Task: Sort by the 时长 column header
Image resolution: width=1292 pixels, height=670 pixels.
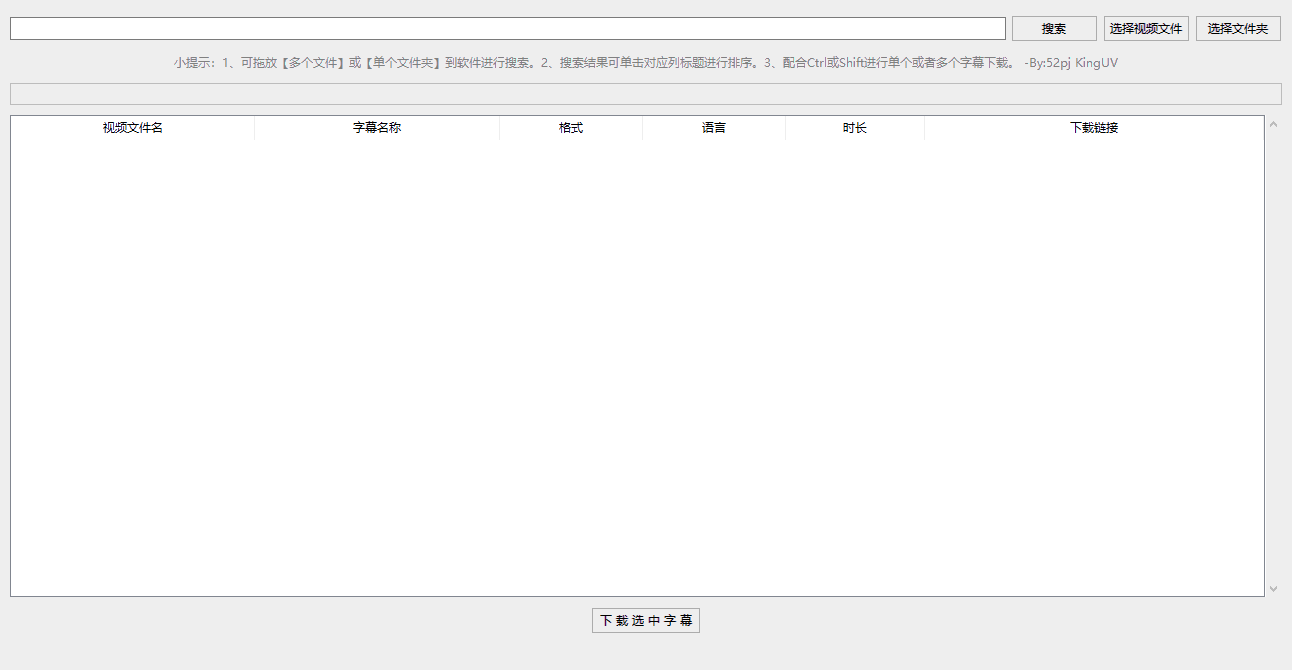Action: [855, 128]
